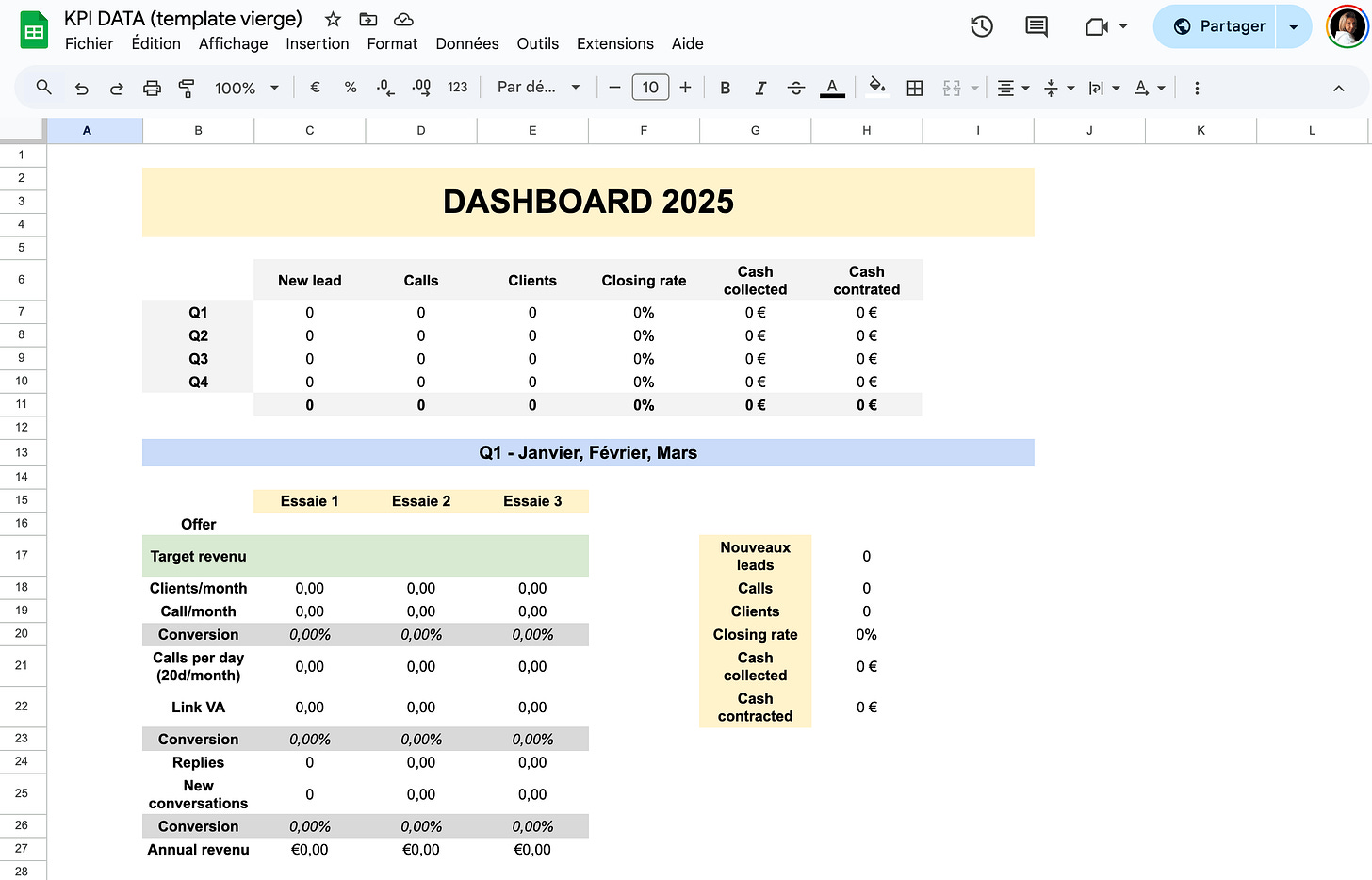Select the Essaie 2 header cell
This screenshot has height=880, width=1372.
click(x=421, y=501)
